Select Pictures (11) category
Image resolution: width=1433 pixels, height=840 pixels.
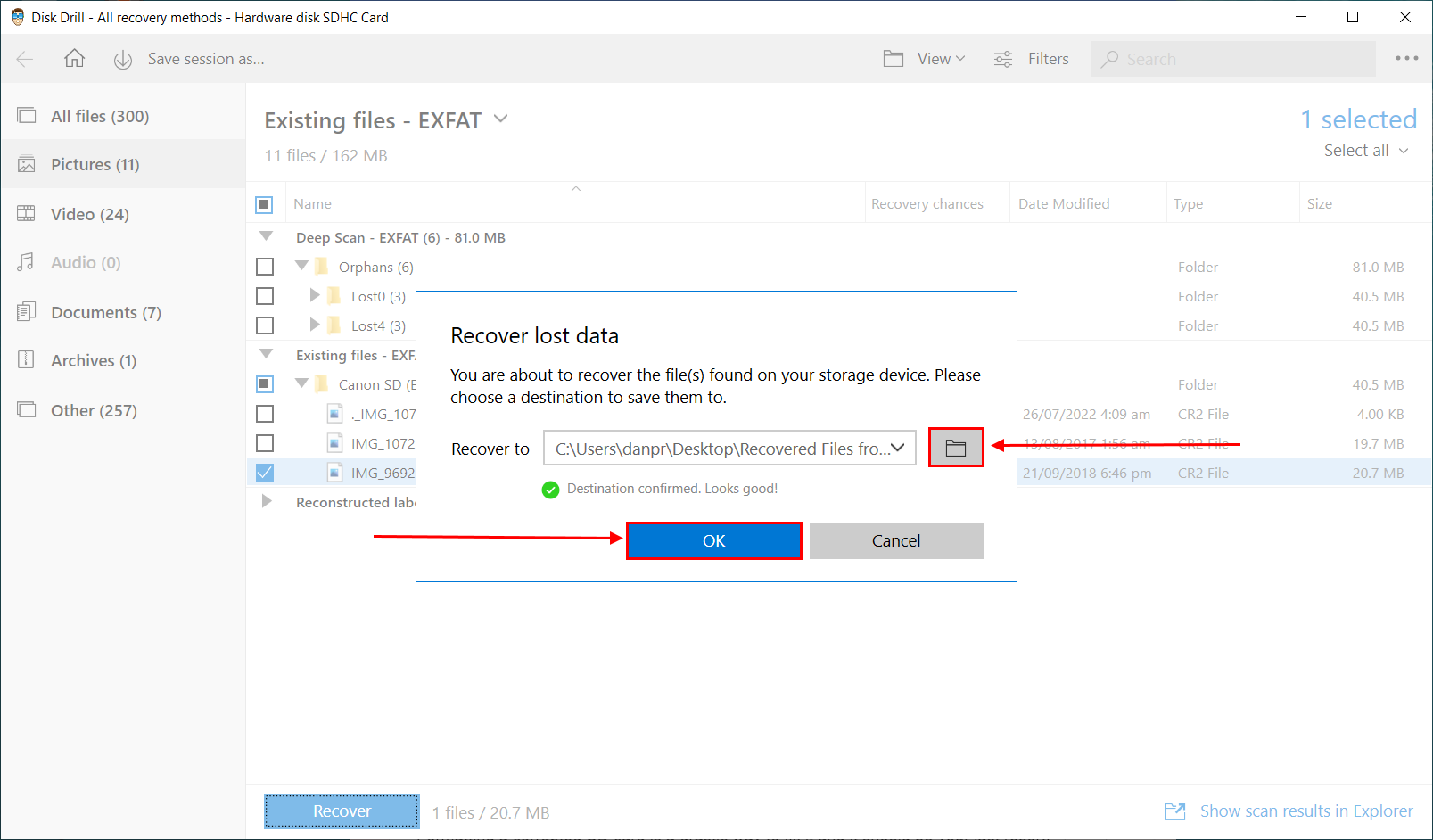(x=123, y=164)
